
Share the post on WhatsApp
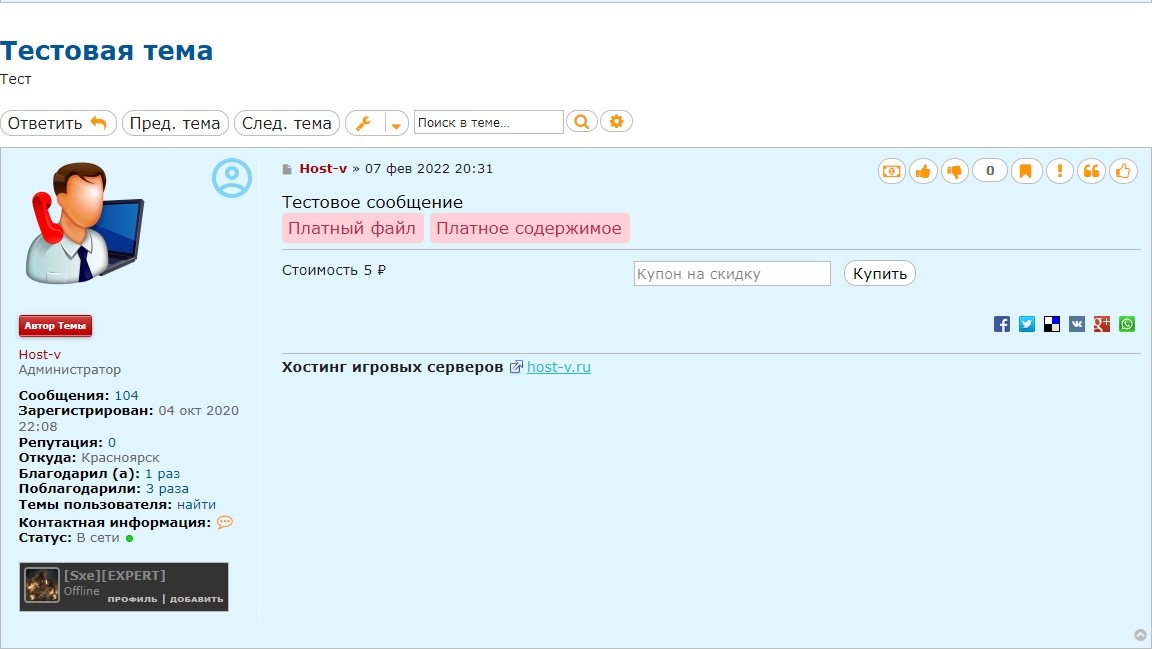coord(1127,324)
